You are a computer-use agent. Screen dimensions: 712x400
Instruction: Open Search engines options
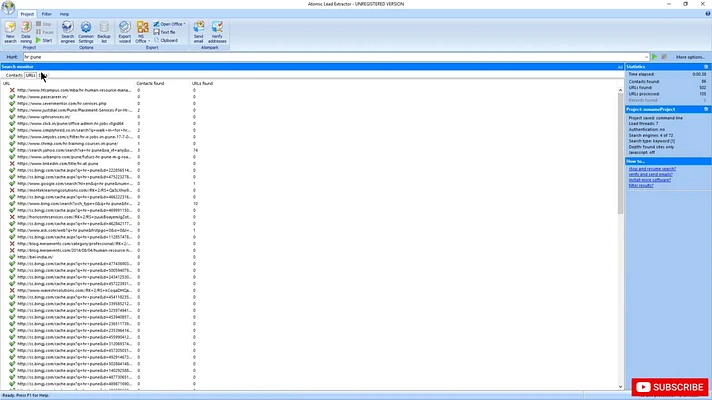(67, 32)
